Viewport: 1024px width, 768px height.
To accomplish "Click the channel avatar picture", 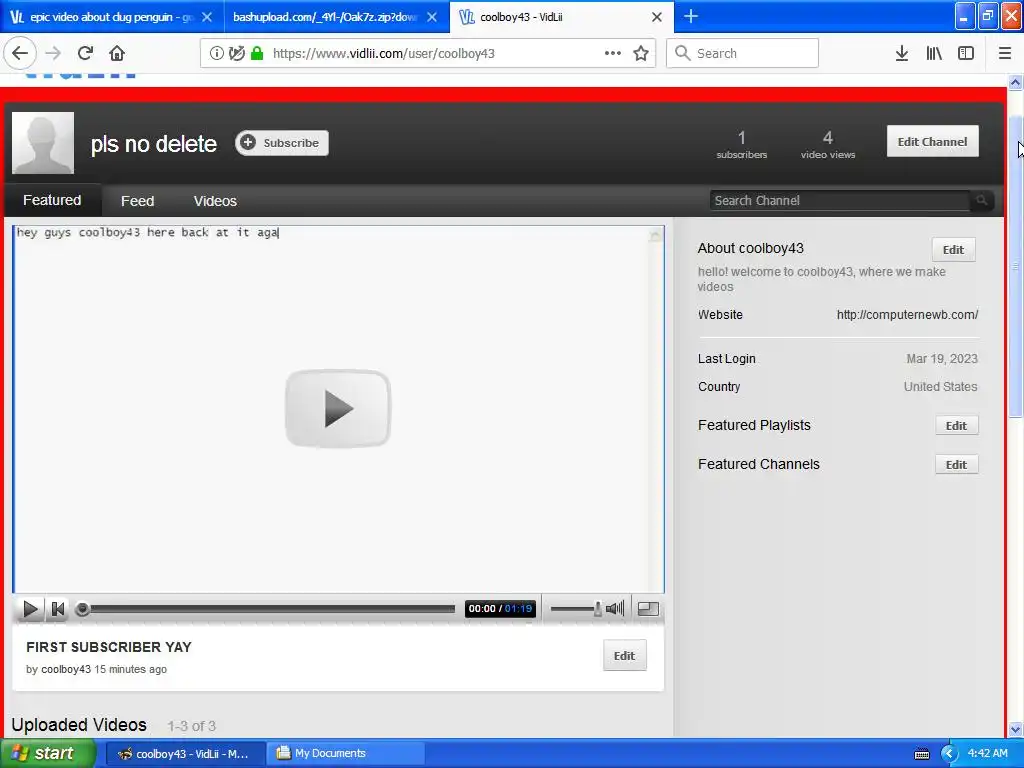I will (x=43, y=142).
